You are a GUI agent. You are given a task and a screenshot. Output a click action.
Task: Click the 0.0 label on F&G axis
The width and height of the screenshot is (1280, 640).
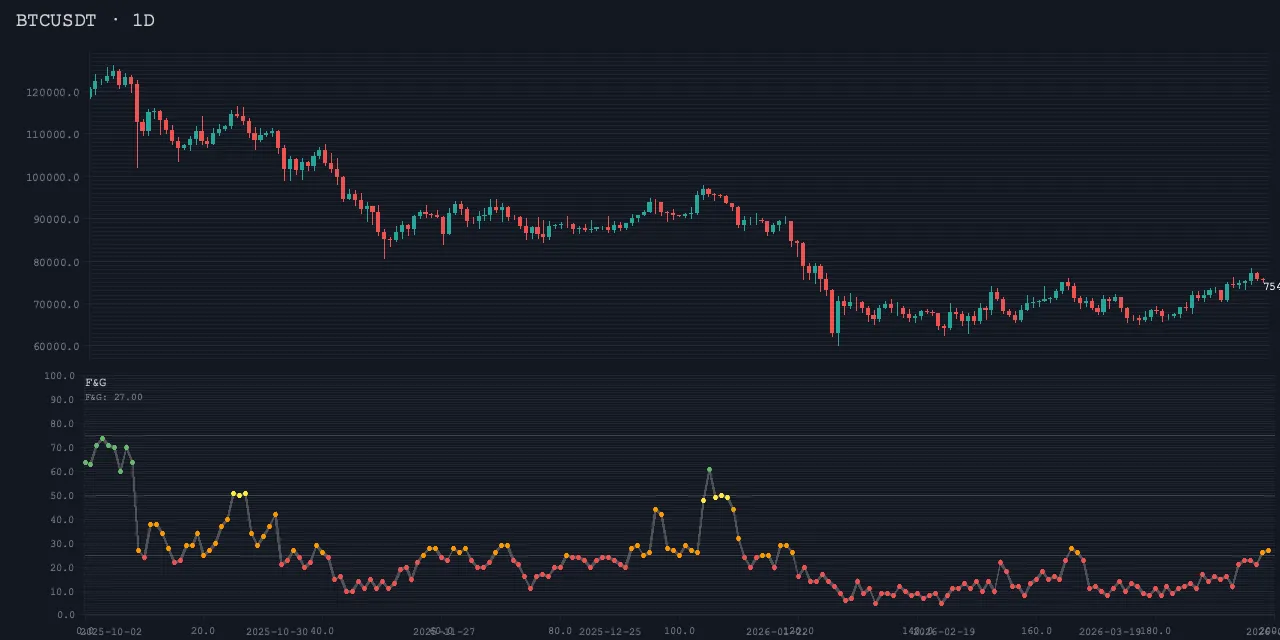click(66, 616)
